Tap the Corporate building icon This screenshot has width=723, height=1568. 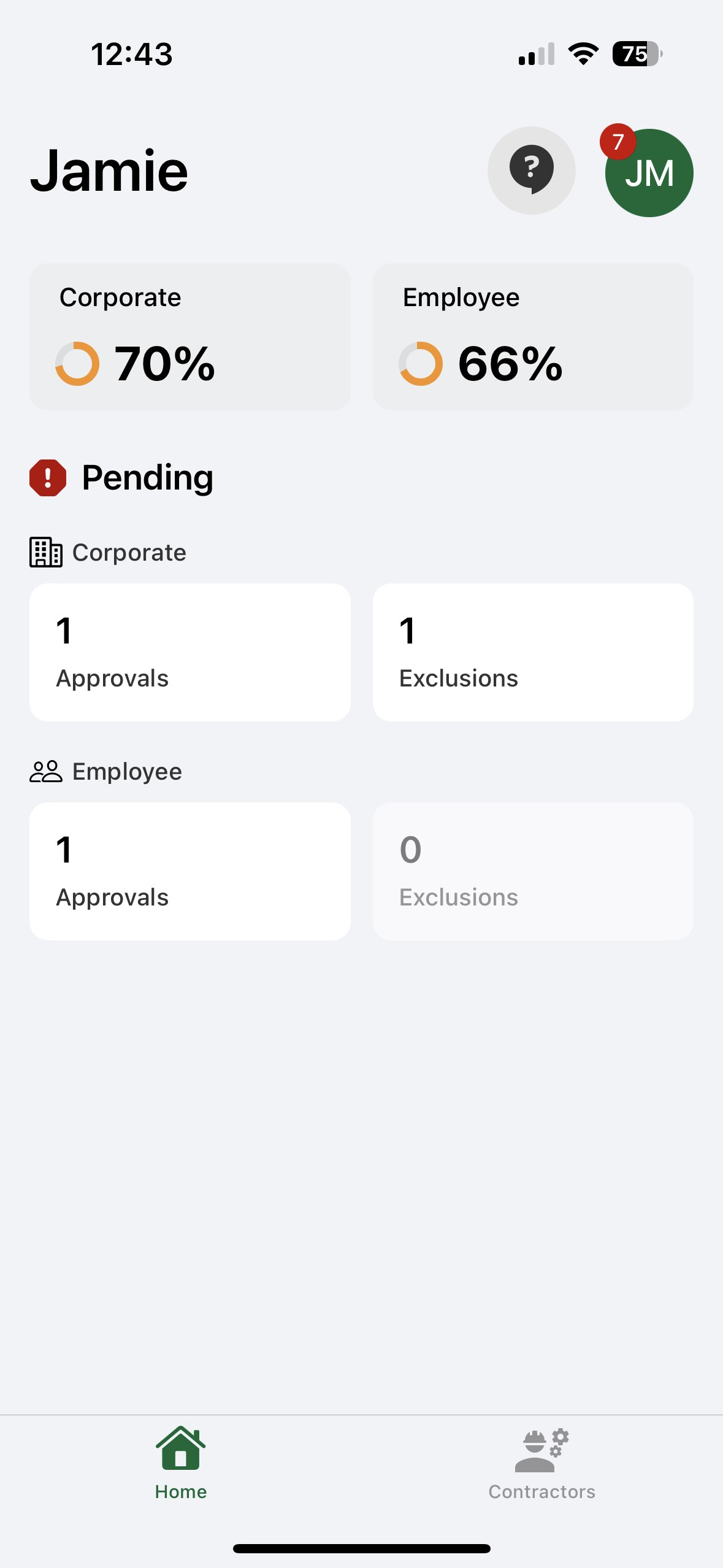45,552
